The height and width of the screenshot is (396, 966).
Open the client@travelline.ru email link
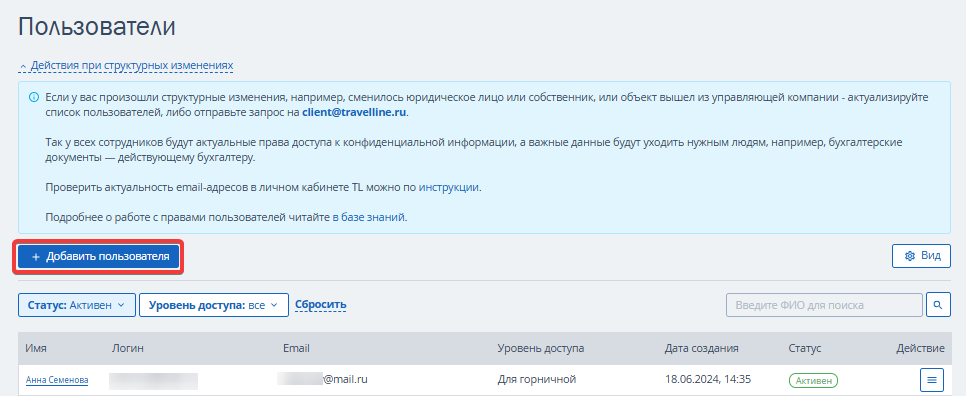[x=354, y=113]
